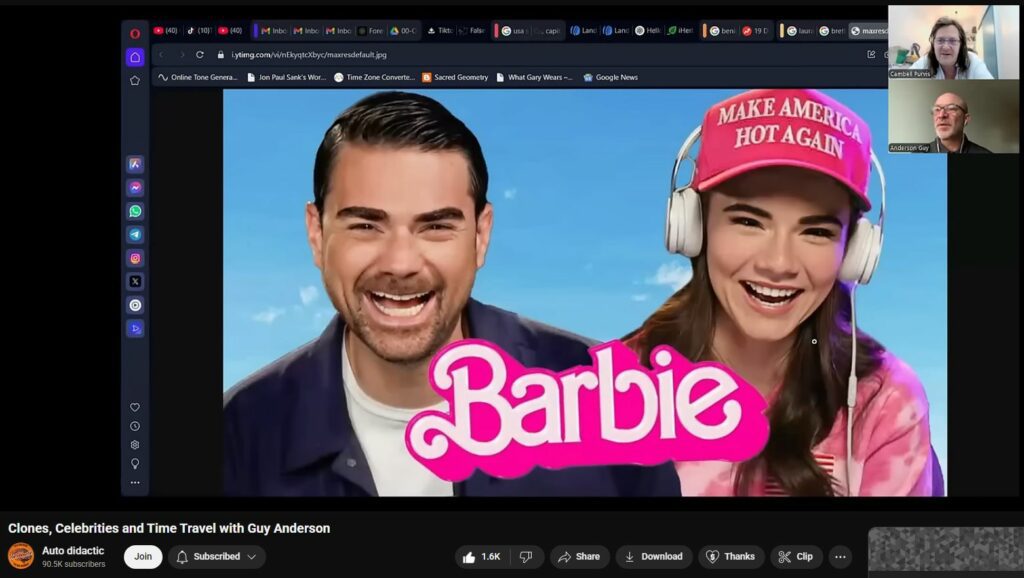Open the Time Zone Converter bookmark
Viewport: 1024px width, 578px height.
coord(374,77)
